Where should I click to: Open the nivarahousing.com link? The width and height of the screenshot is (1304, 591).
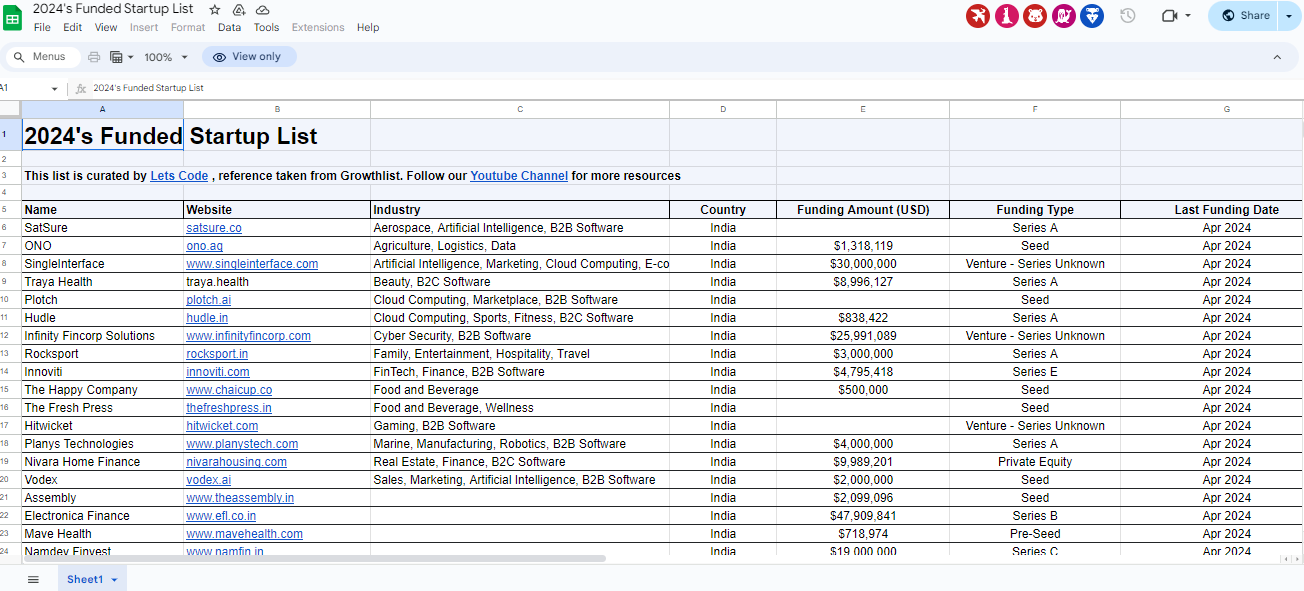point(236,462)
